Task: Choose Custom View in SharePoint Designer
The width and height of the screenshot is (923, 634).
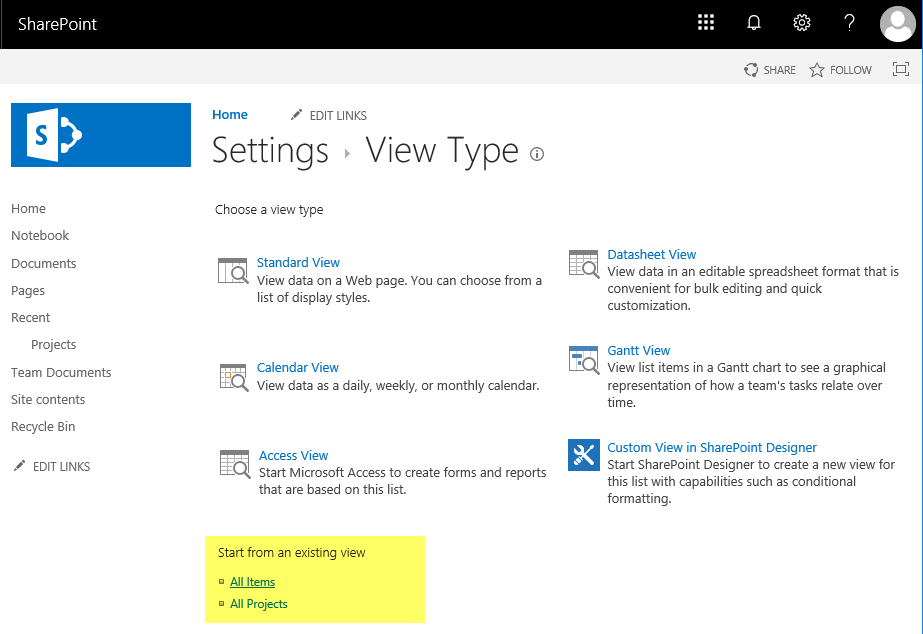Action: tap(712, 447)
